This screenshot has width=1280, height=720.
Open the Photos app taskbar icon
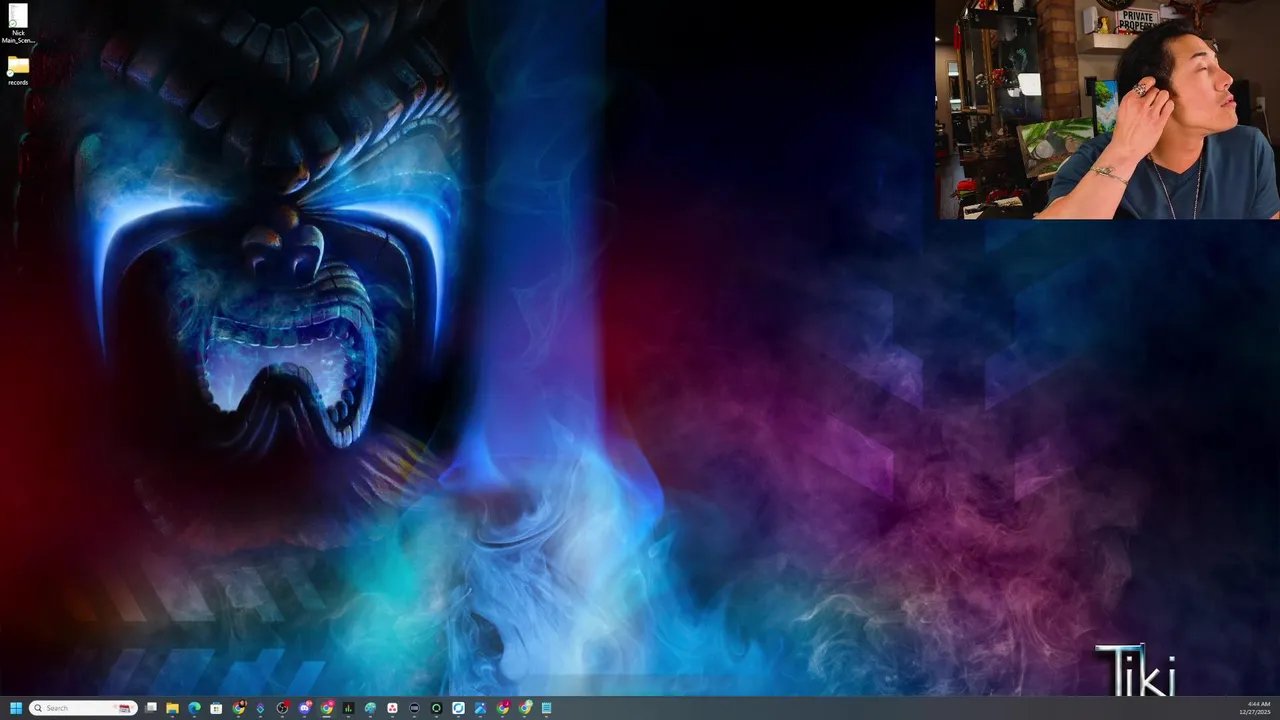pos(480,708)
